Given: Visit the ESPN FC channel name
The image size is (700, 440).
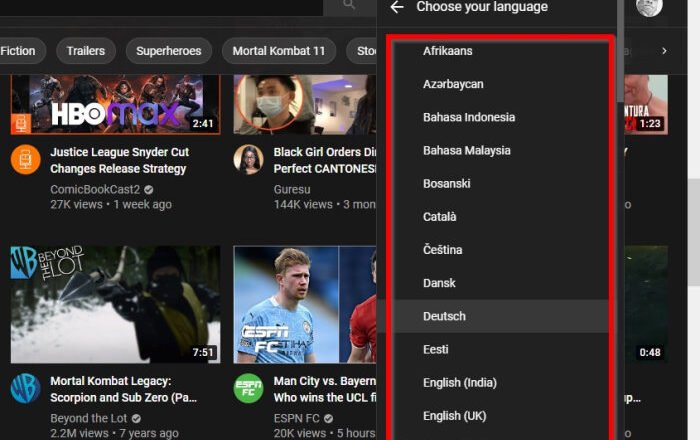Looking at the screenshot, I should click(x=296, y=418).
